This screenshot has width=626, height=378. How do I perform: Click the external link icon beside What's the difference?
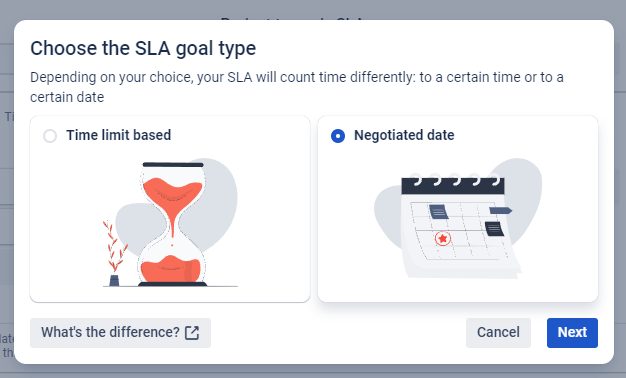click(x=192, y=332)
